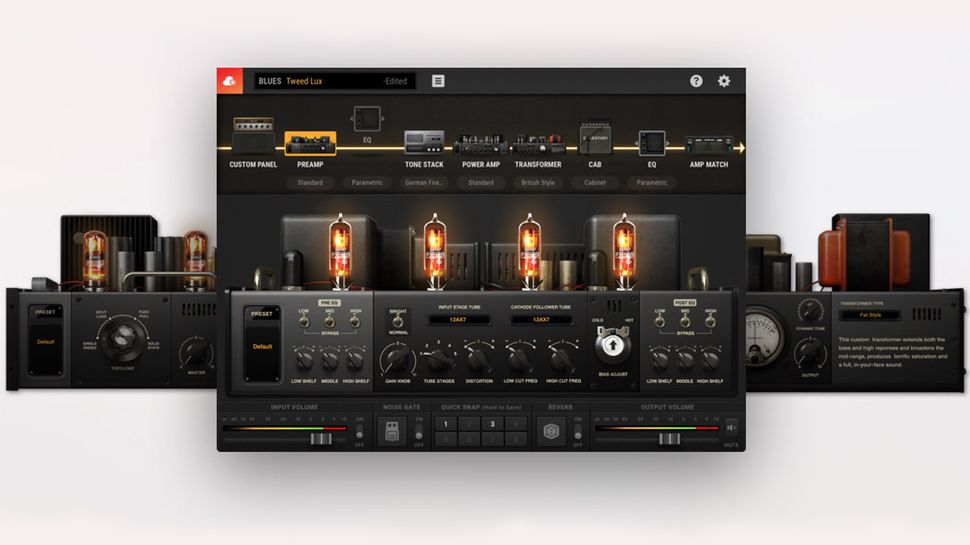This screenshot has width=970, height=545.
Task: Select the Power Amp module
Action: point(481,145)
